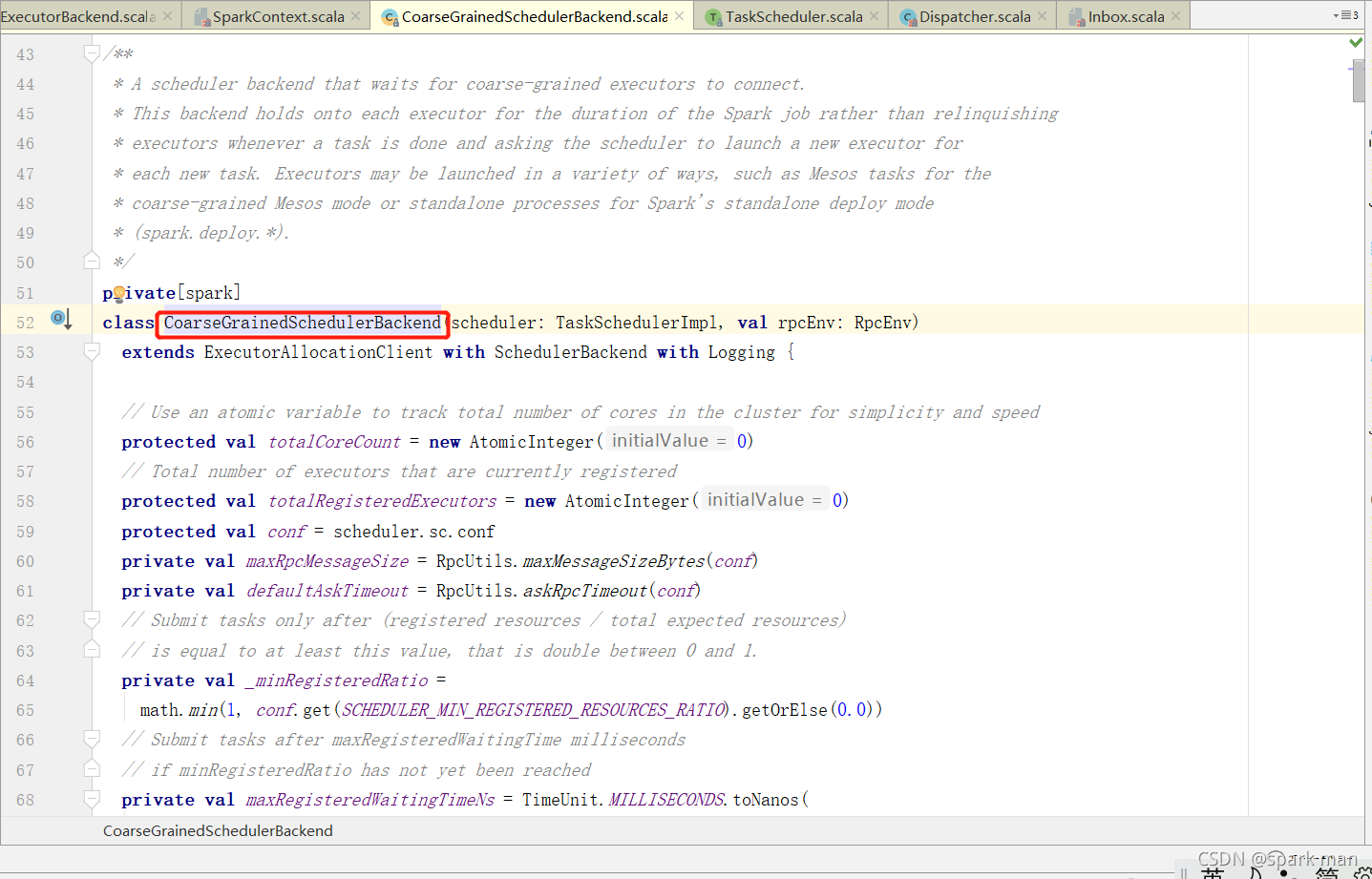Click TaskSchedulerImpl type on line 52
1372x879 pixels.
pyautogui.click(x=635, y=323)
